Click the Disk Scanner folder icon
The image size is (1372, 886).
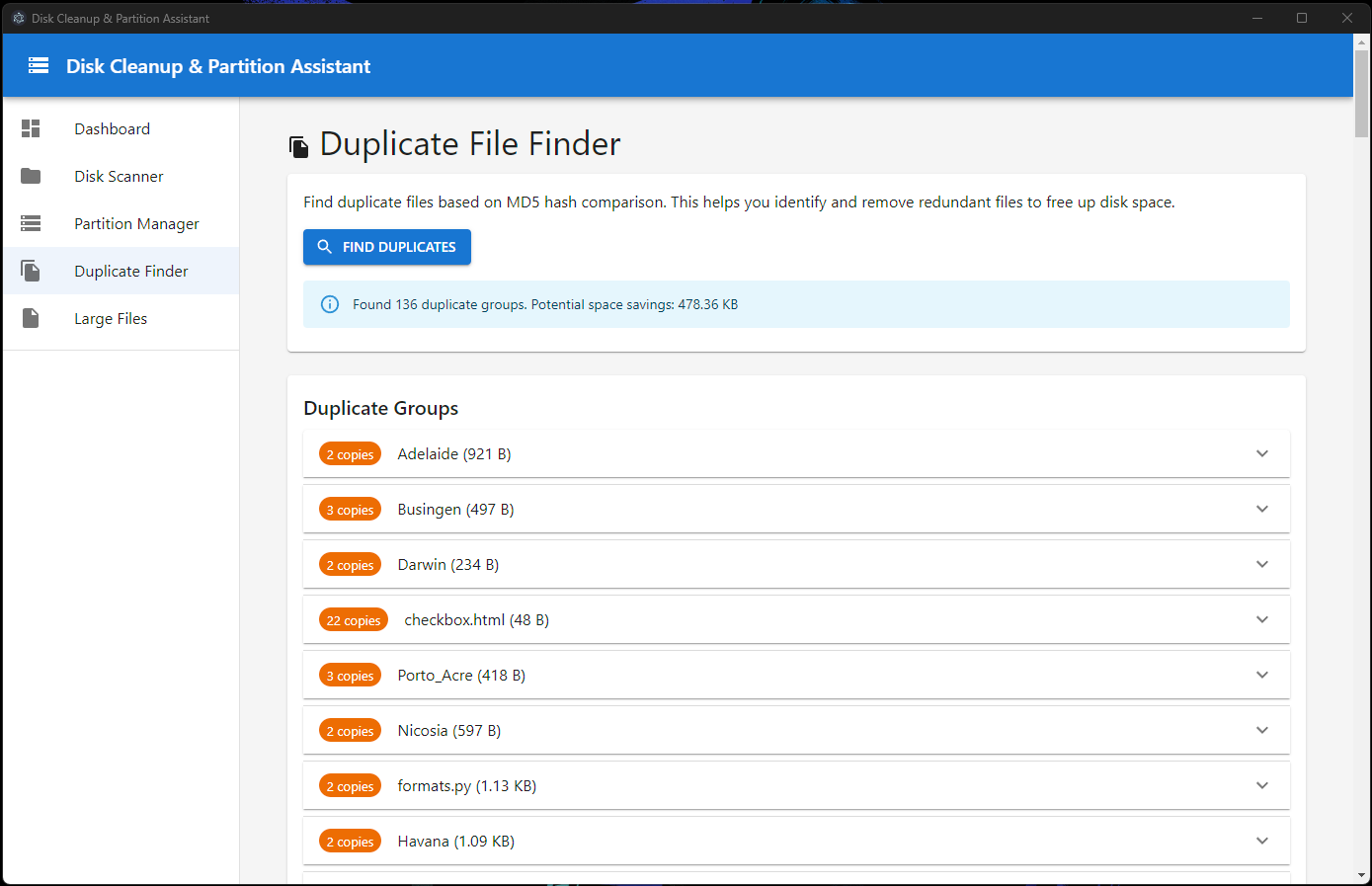click(30, 176)
